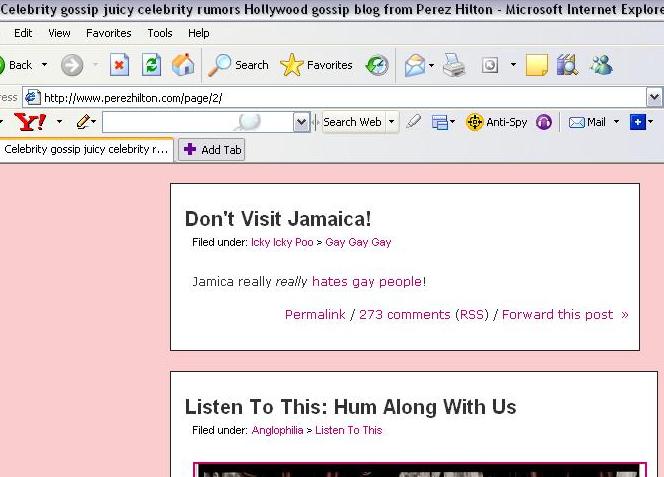Click the yellow note icon in toolbar
The width and height of the screenshot is (664, 477).
pos(537,65)
